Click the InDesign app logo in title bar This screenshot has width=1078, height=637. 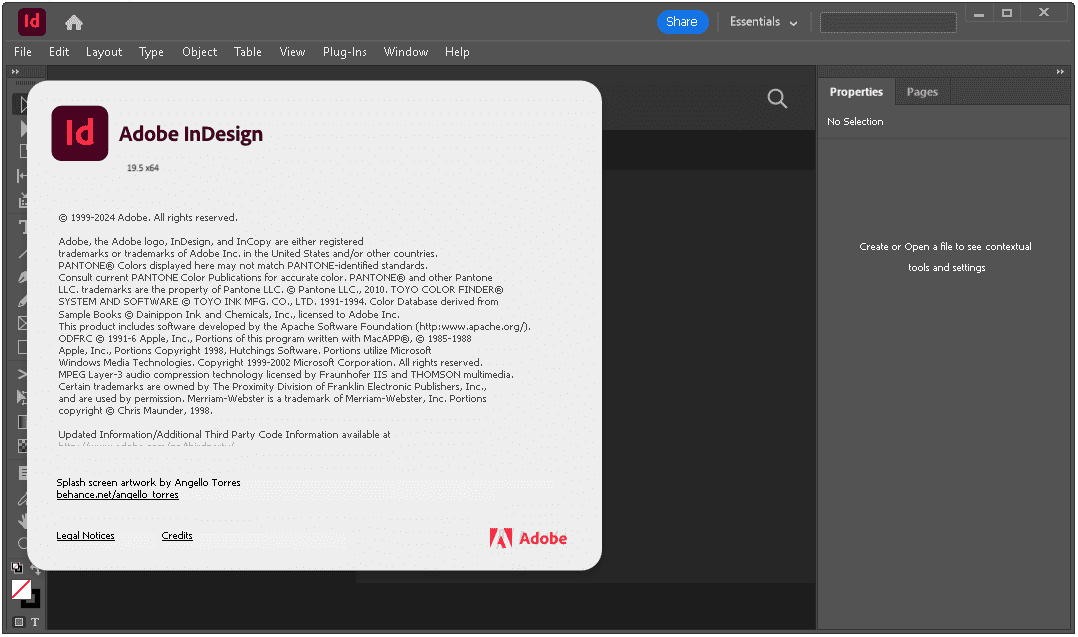pos(32,22)
